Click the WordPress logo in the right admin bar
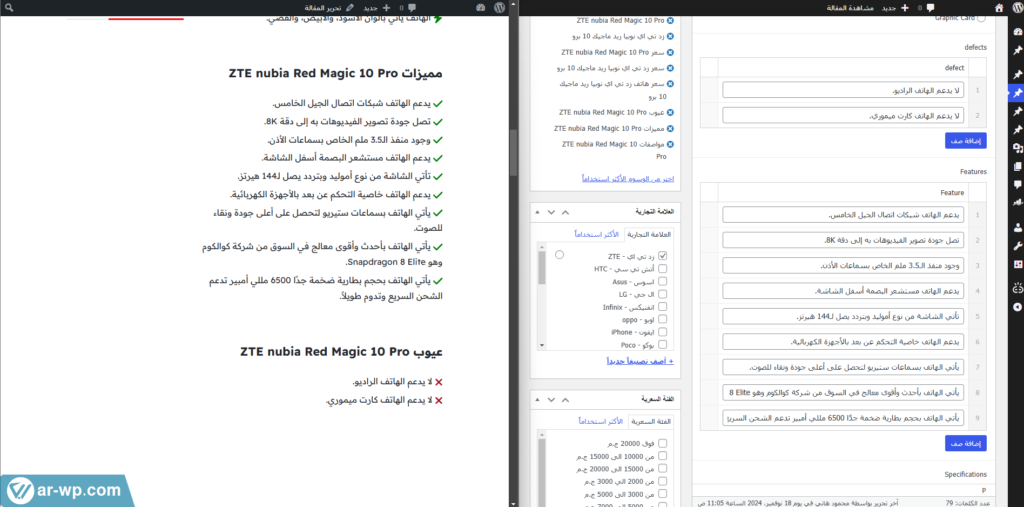This screenshot has height=507, width=1024. (x=1015, y=7)
